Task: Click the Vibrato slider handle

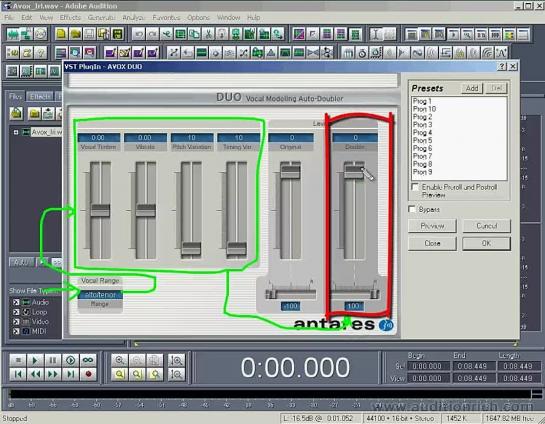Action: coord(146,210)
